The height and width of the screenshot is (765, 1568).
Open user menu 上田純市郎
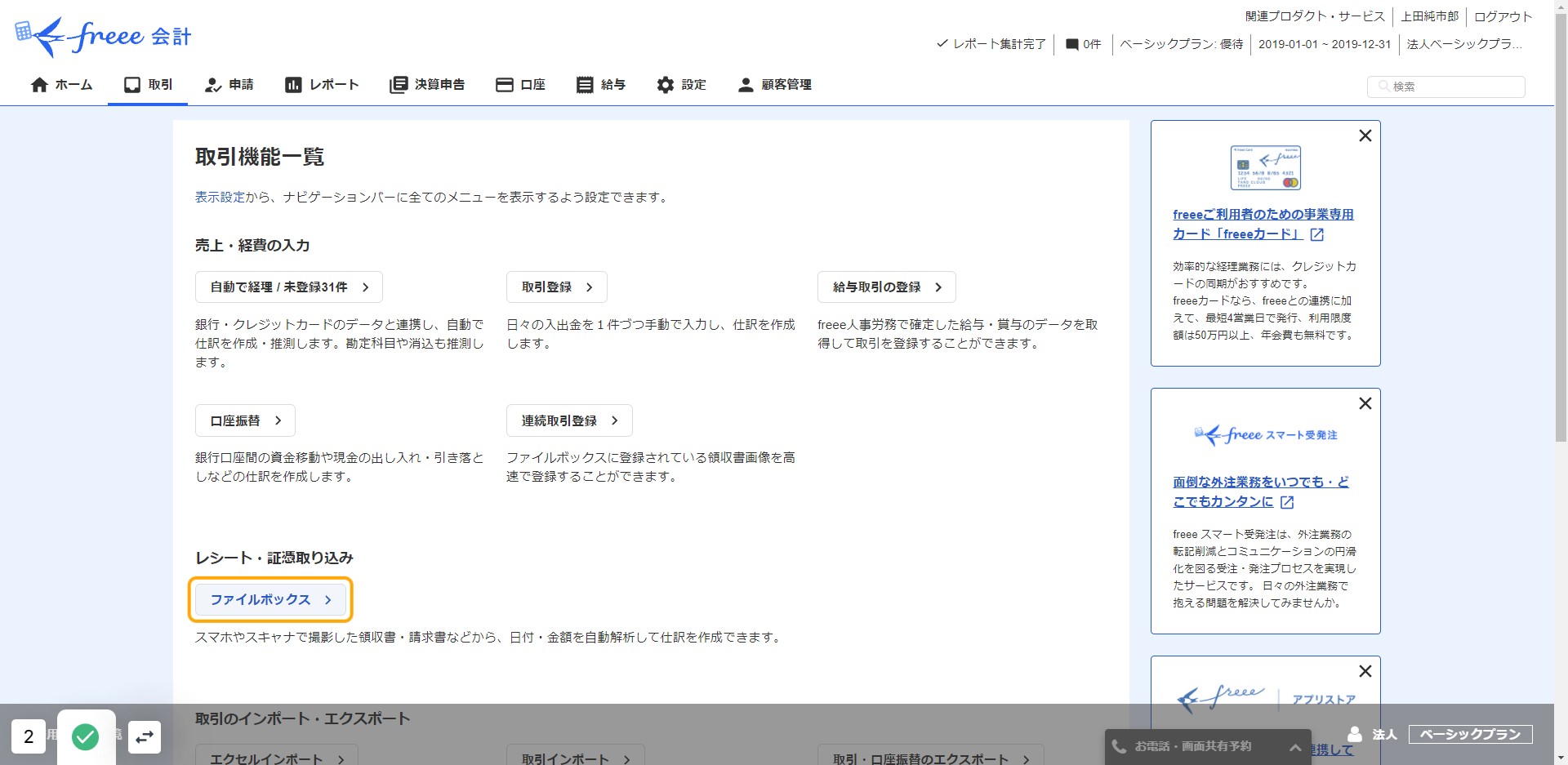pos(1430,16)
